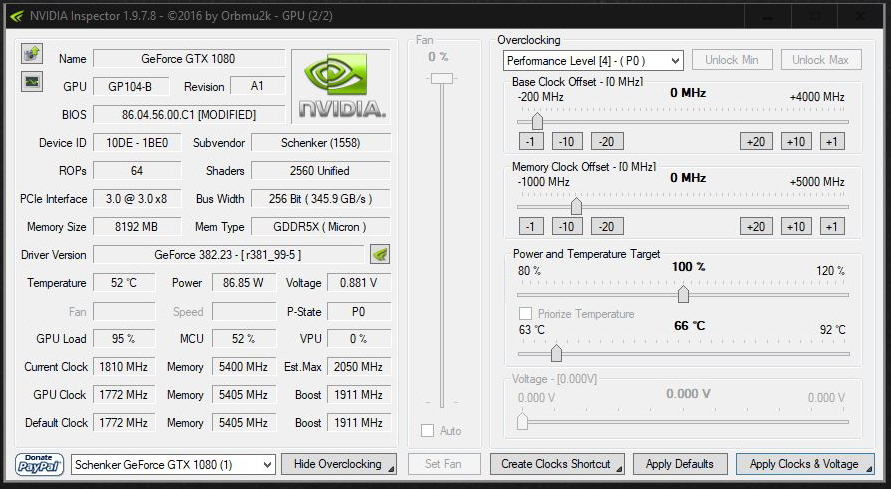Click the Fan speed slider handle
The width and height of the screenshot is (891, 489).
(442, 78)
